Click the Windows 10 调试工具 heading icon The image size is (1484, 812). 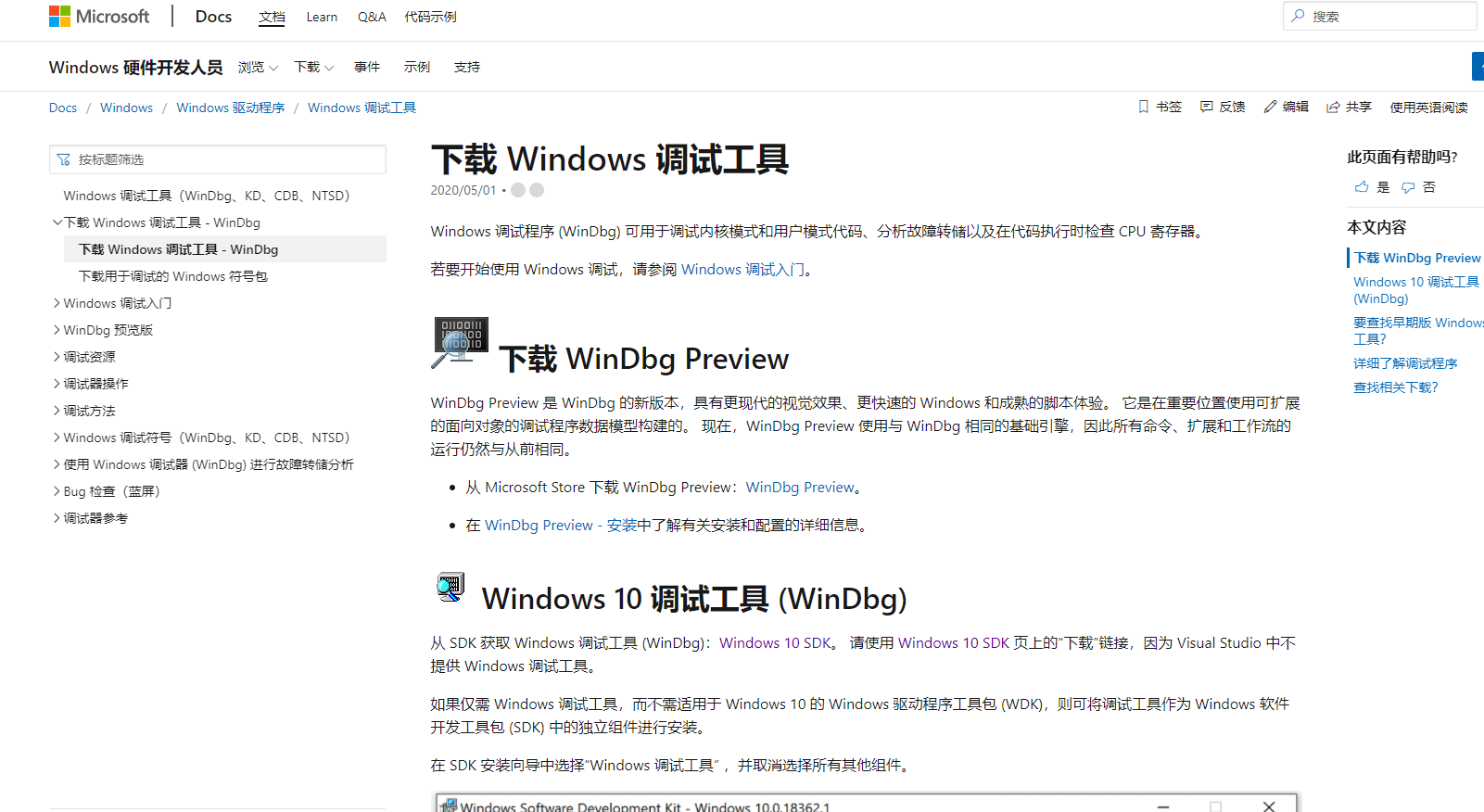450,587
